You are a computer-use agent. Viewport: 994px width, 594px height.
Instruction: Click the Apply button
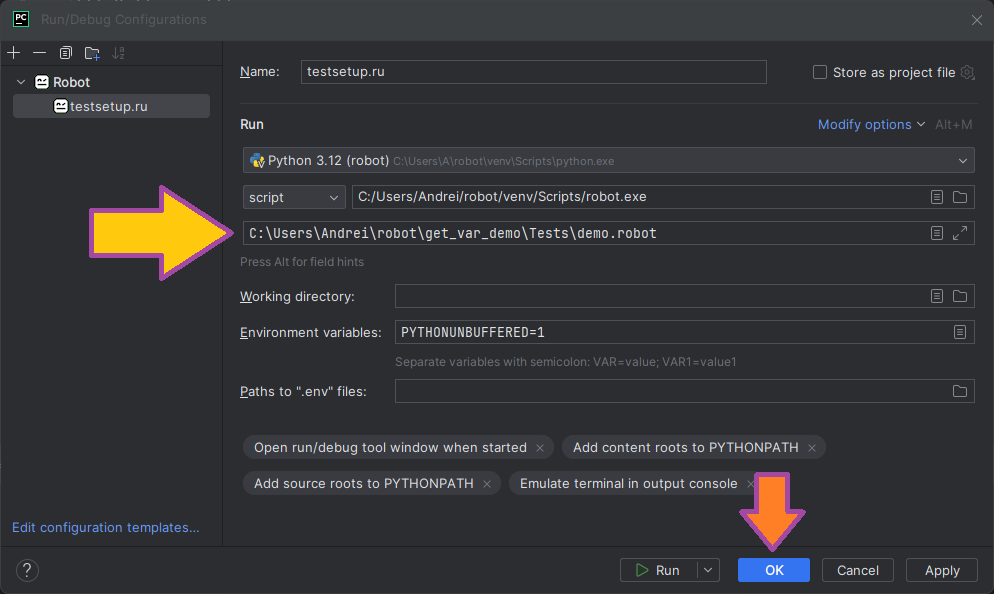pyautogui.click(x=942, y=571)
